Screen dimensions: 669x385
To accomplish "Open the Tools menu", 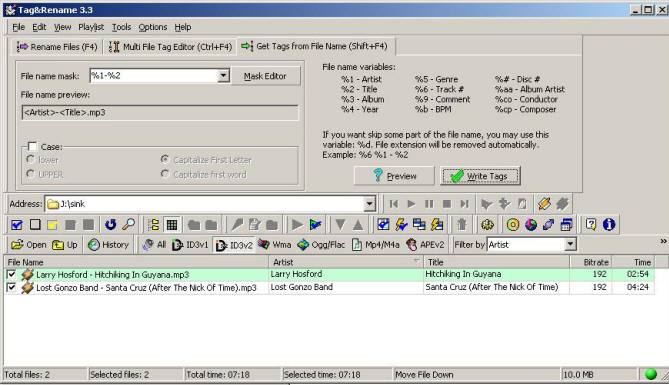I will pyautogui.click(x=122, y=27).
